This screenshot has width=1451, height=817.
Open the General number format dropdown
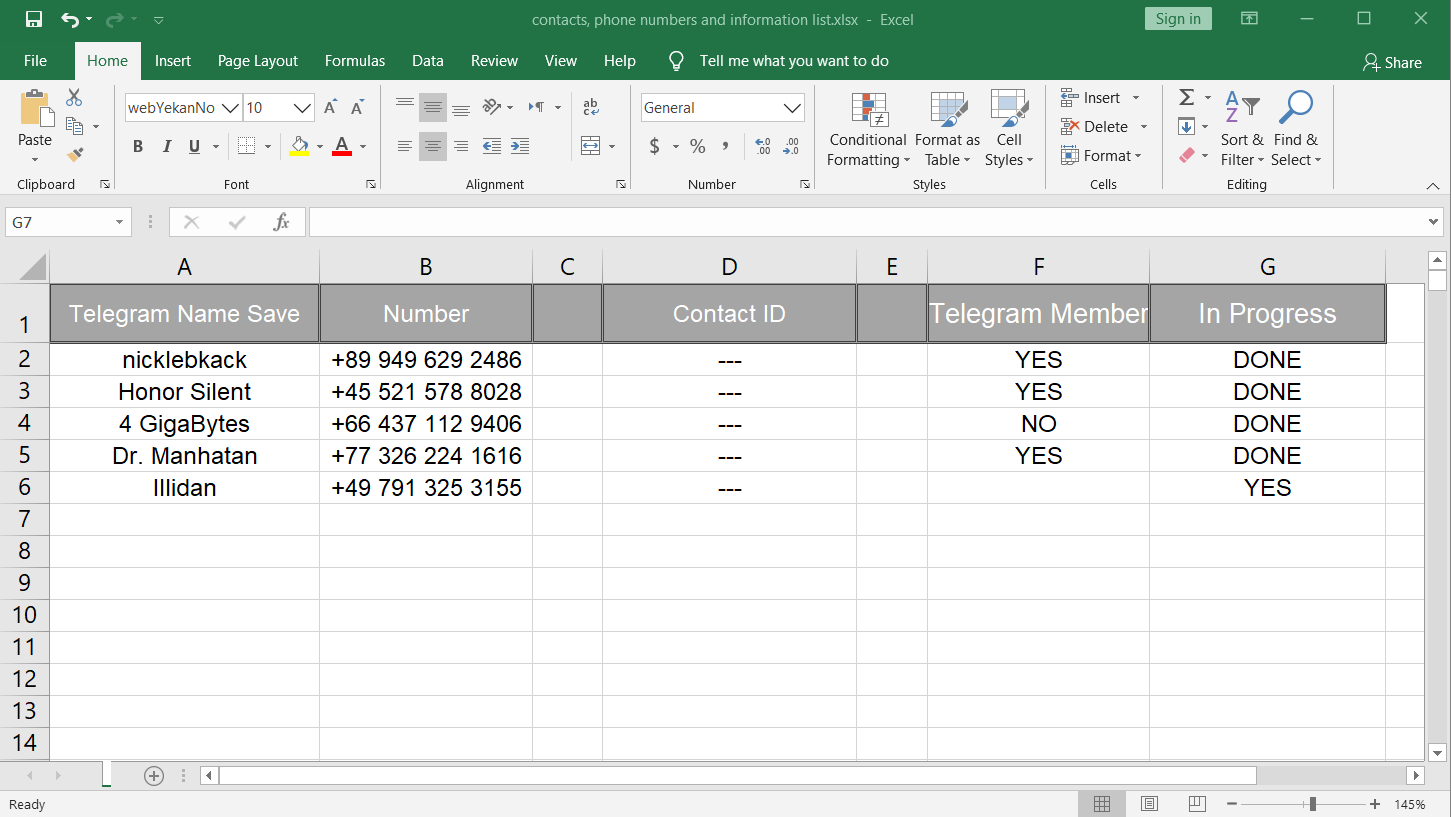click(x=793, y=108)
